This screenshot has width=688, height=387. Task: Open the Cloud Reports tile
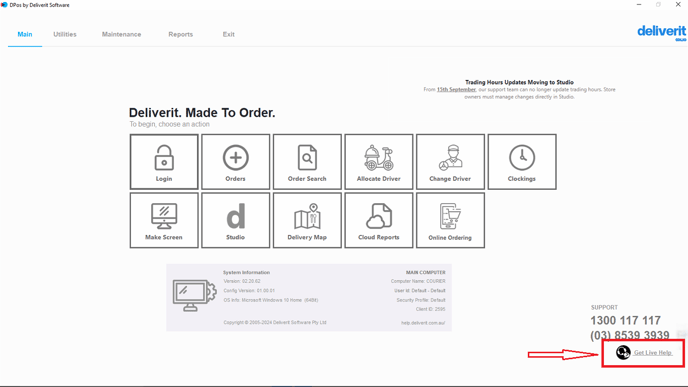(379, 220)
